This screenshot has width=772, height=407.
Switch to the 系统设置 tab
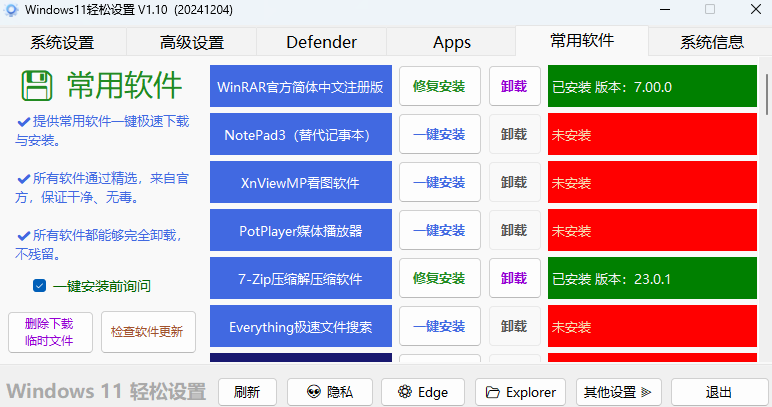click(63, 42)
